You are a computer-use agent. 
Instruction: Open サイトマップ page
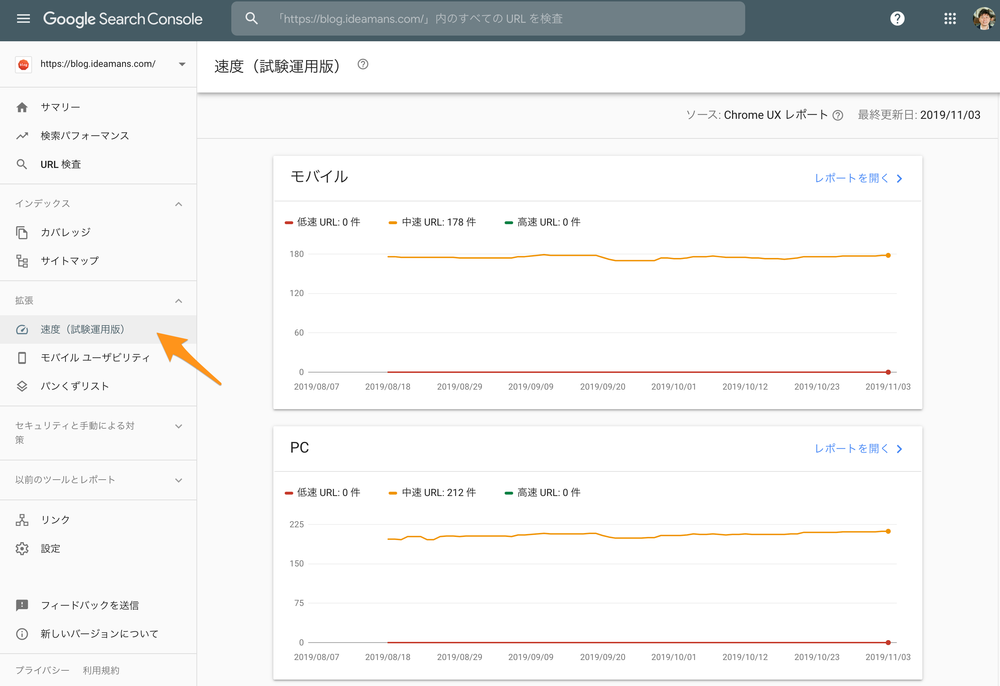point(70,261)
